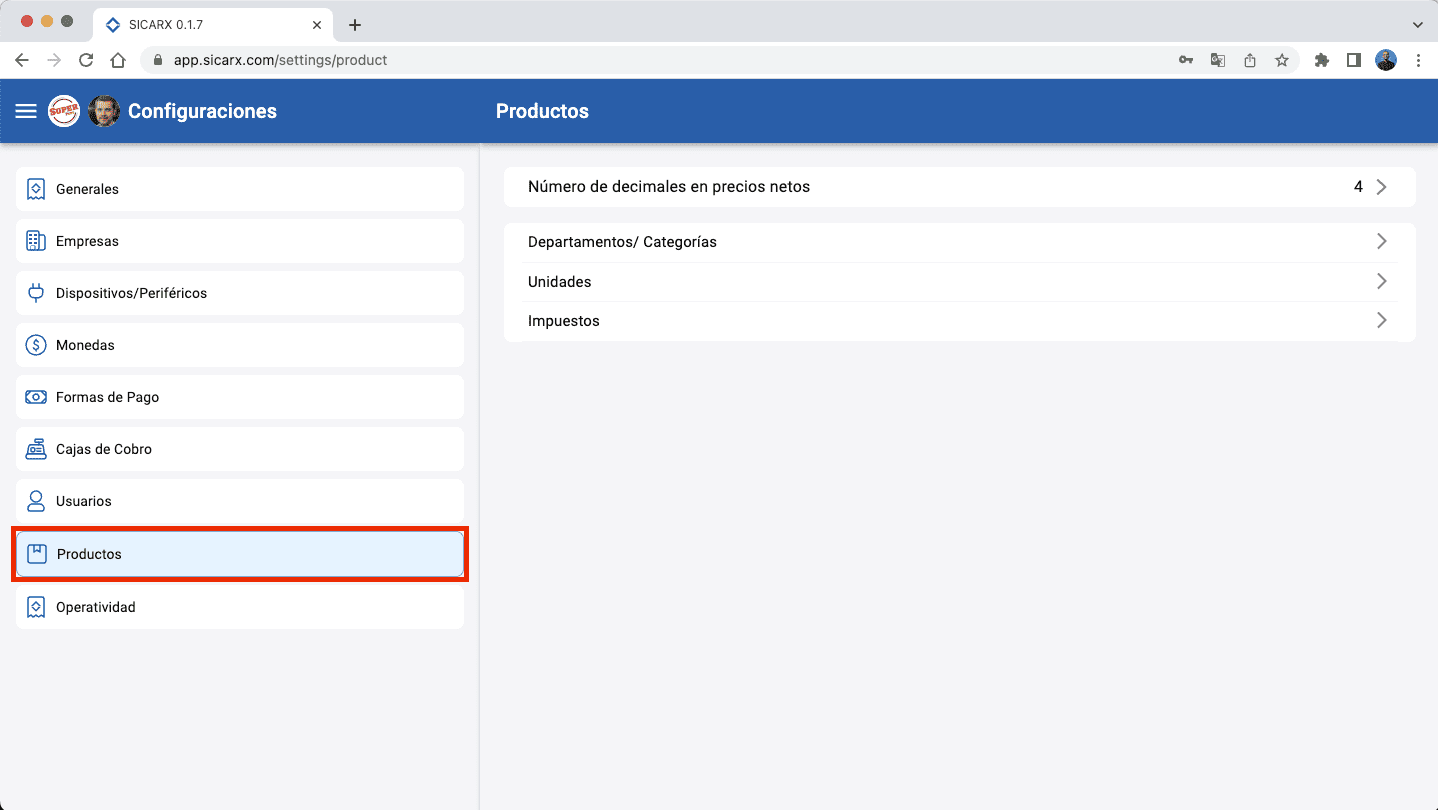Viewport: 1438px width, 810px height.
Task: Open Número de decimales en precios netos
Action: [960, 186]
